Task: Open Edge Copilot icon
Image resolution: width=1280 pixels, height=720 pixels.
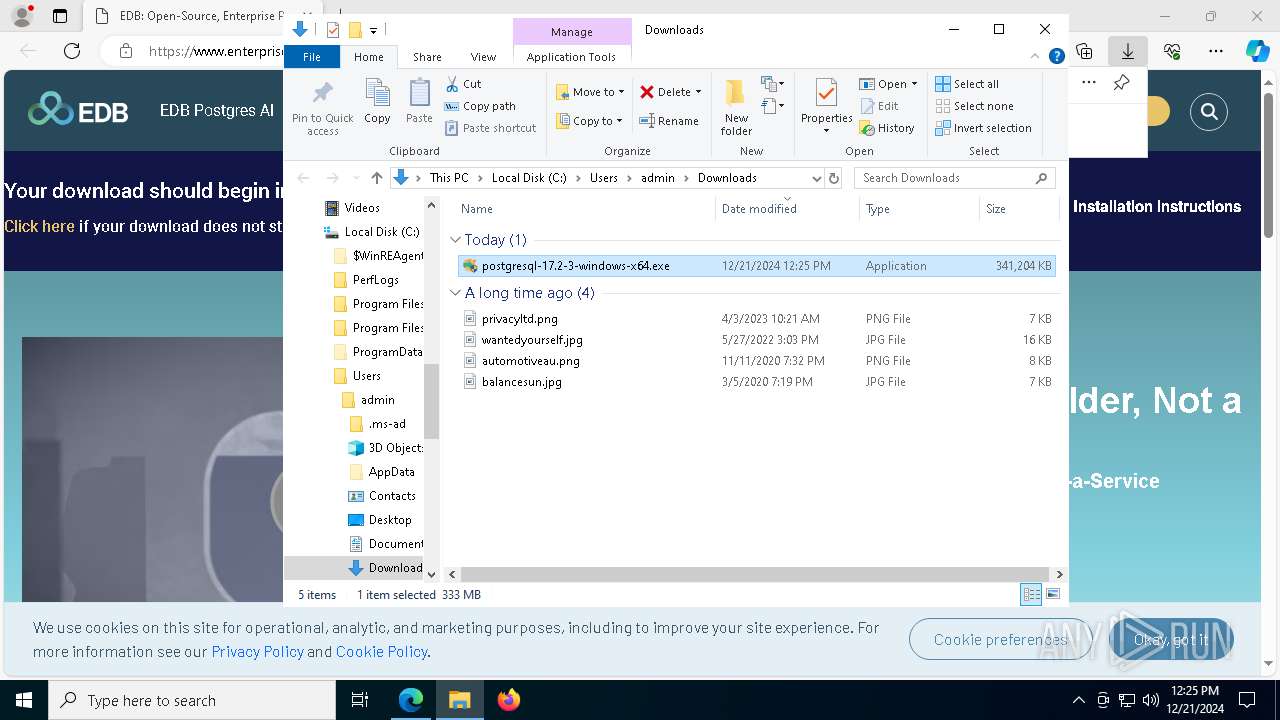Action: click(1257, 51)
